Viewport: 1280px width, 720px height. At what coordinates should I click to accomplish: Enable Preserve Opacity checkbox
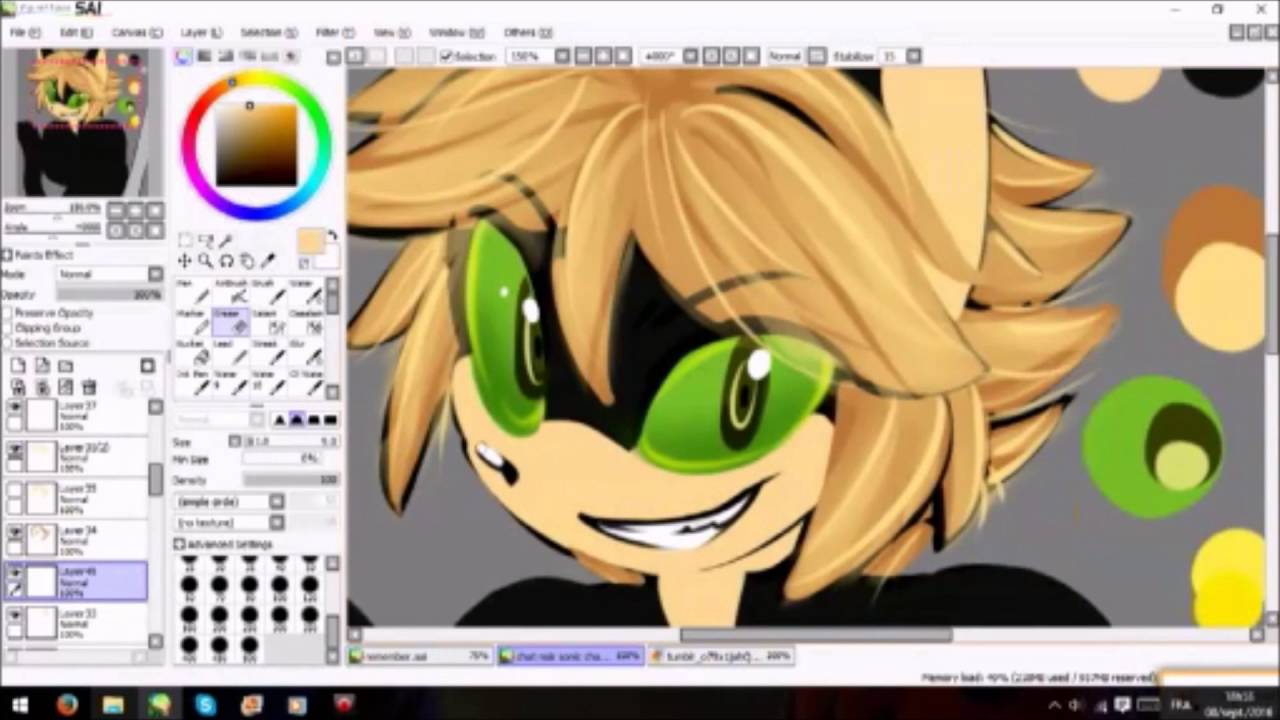pos(8,313)
